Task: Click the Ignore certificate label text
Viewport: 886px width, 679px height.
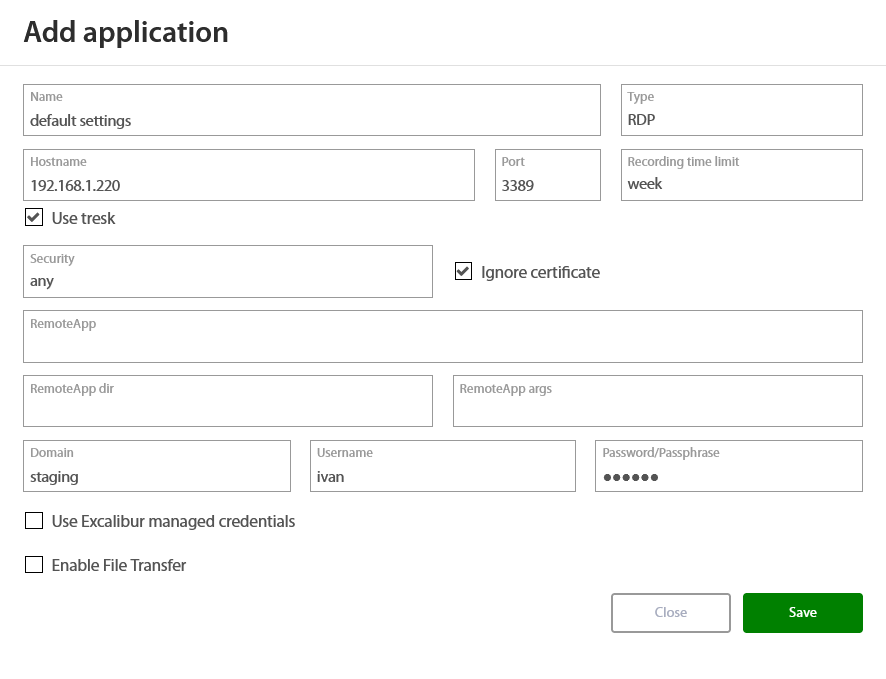Action: click(x=540, y=272)
